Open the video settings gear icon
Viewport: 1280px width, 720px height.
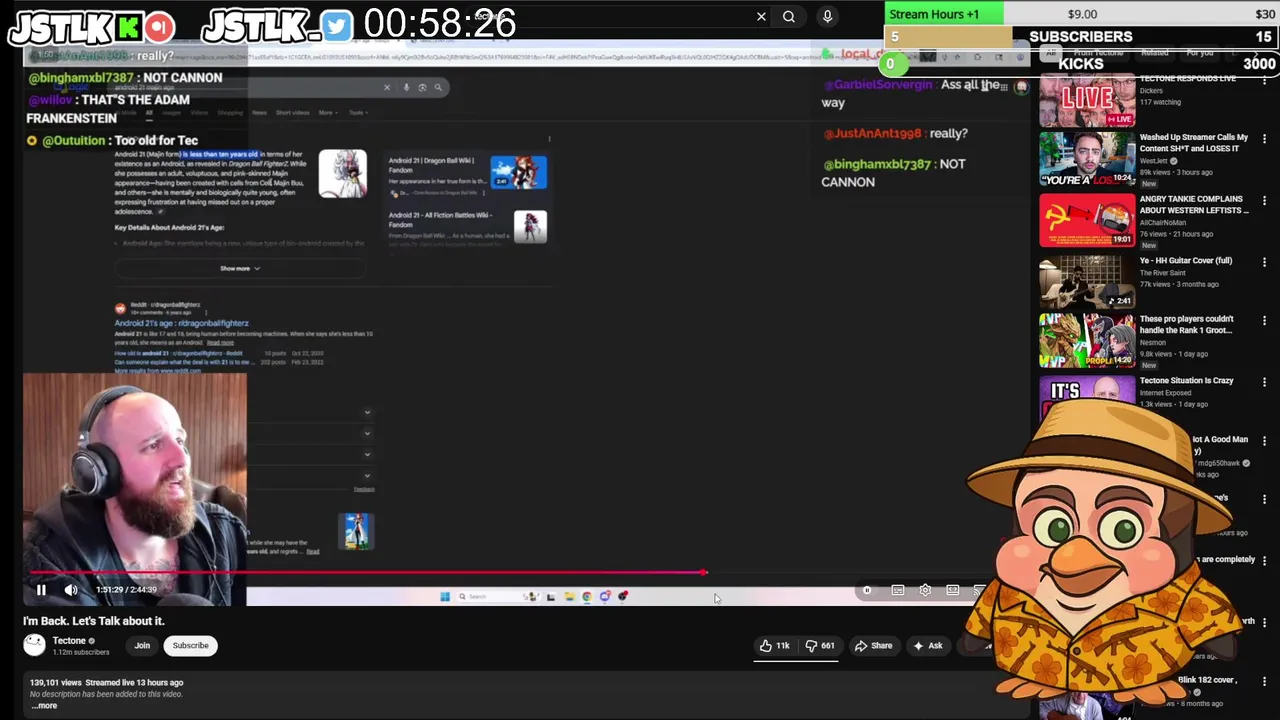pyautogui.click(x=925, y=591)
